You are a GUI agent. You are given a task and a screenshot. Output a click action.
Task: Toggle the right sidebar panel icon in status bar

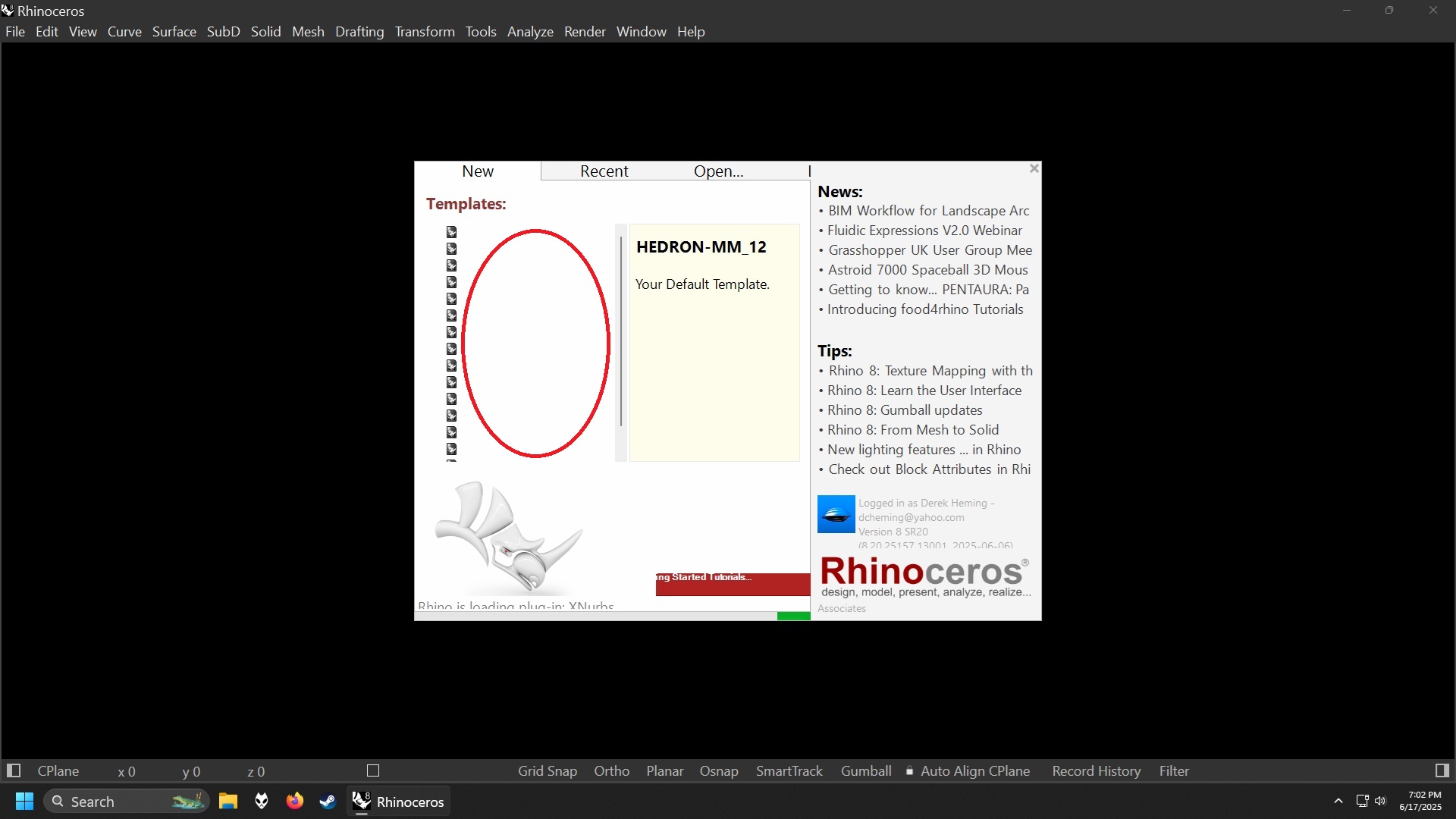[1442, 770]
